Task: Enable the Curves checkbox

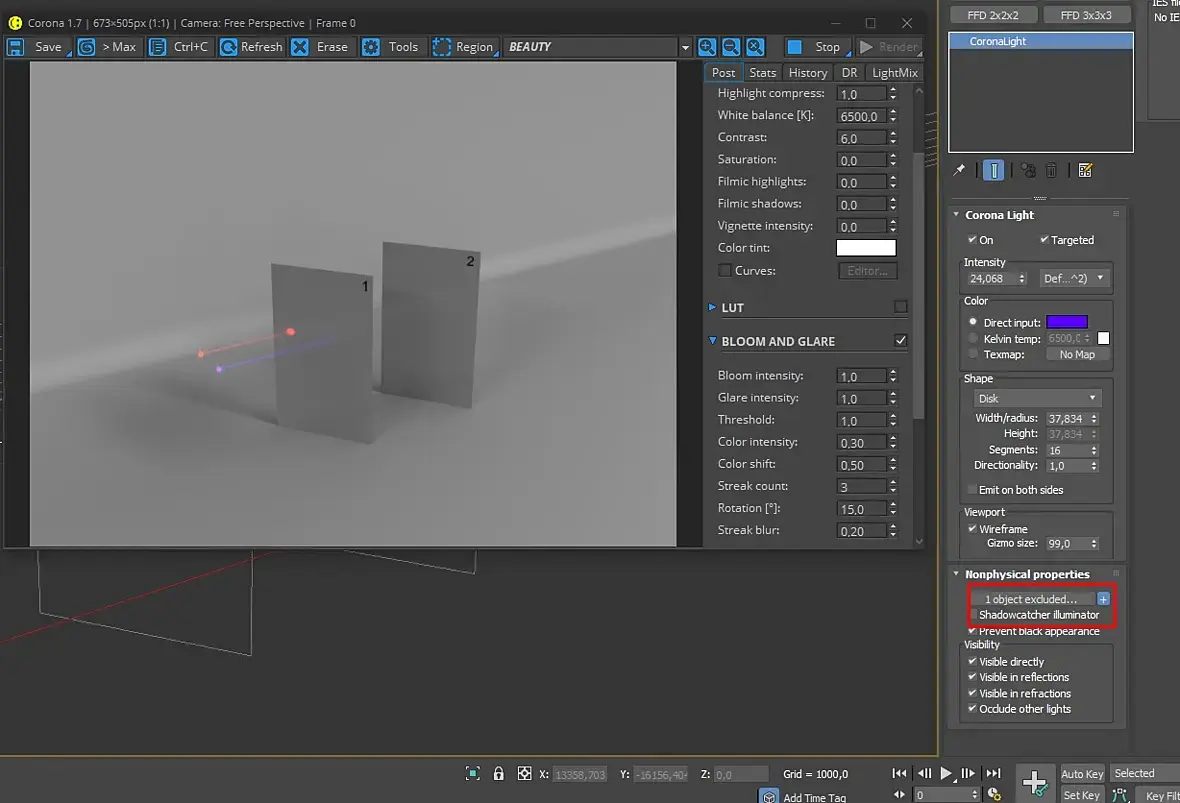Action: pos(724,271)
